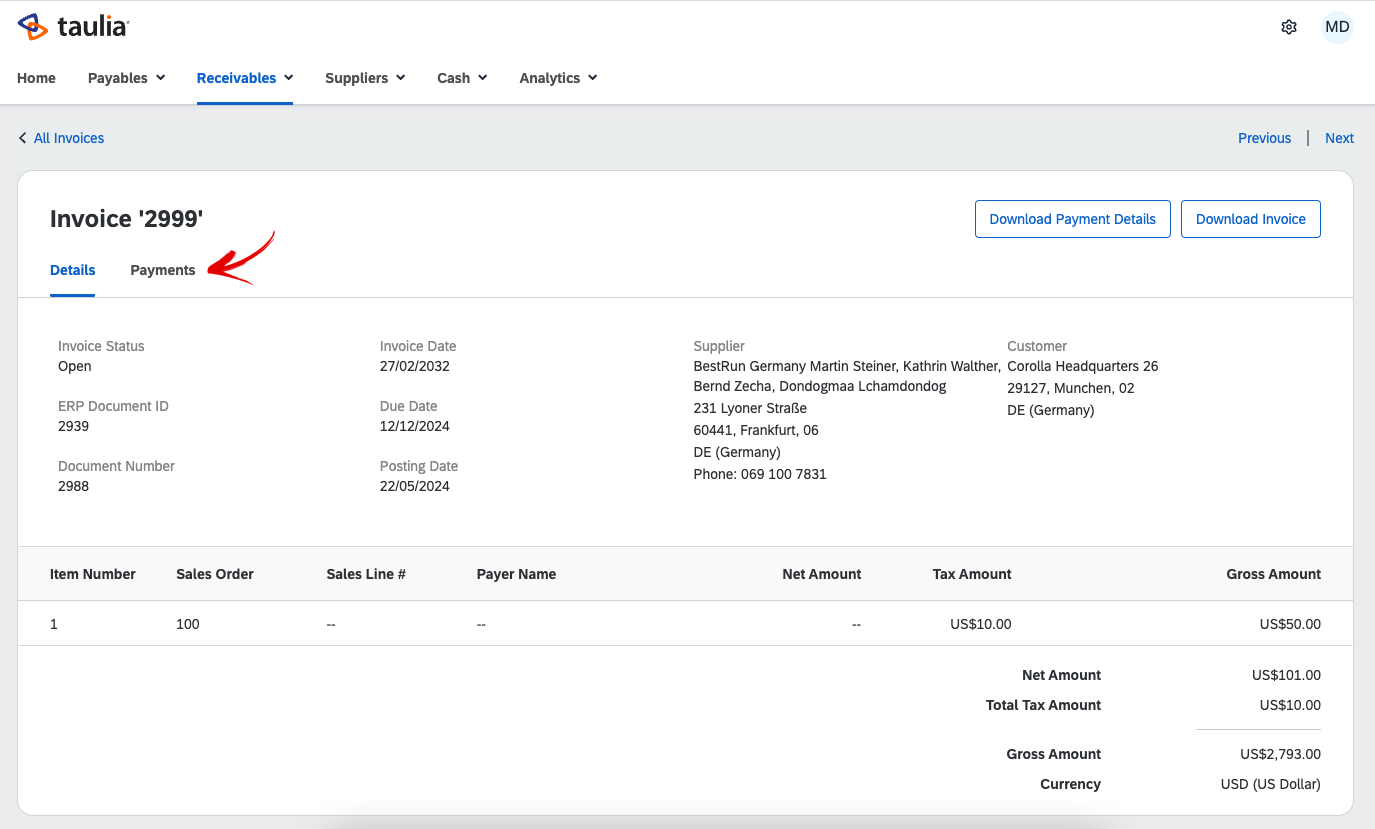Click the Sales Order column header
Screen dimensions: 1375x829
(x=215, y=574)
